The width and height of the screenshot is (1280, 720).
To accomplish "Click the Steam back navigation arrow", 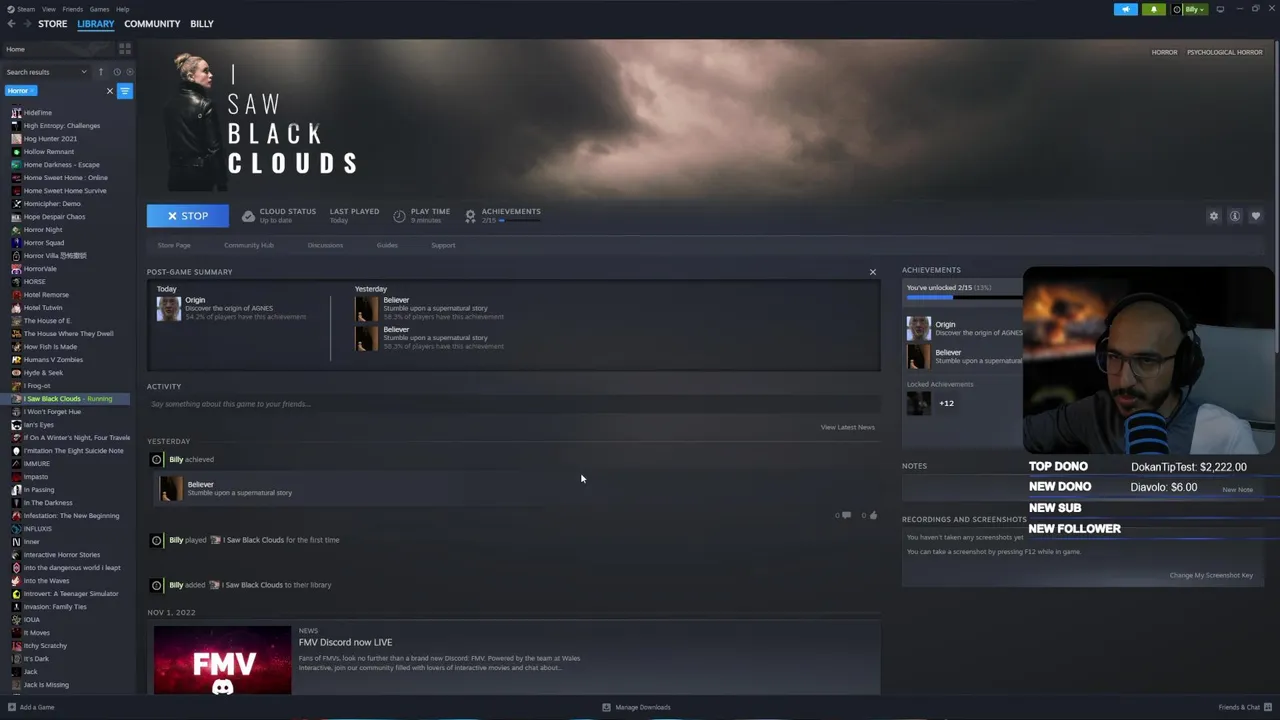I will (x=11, y=23).
